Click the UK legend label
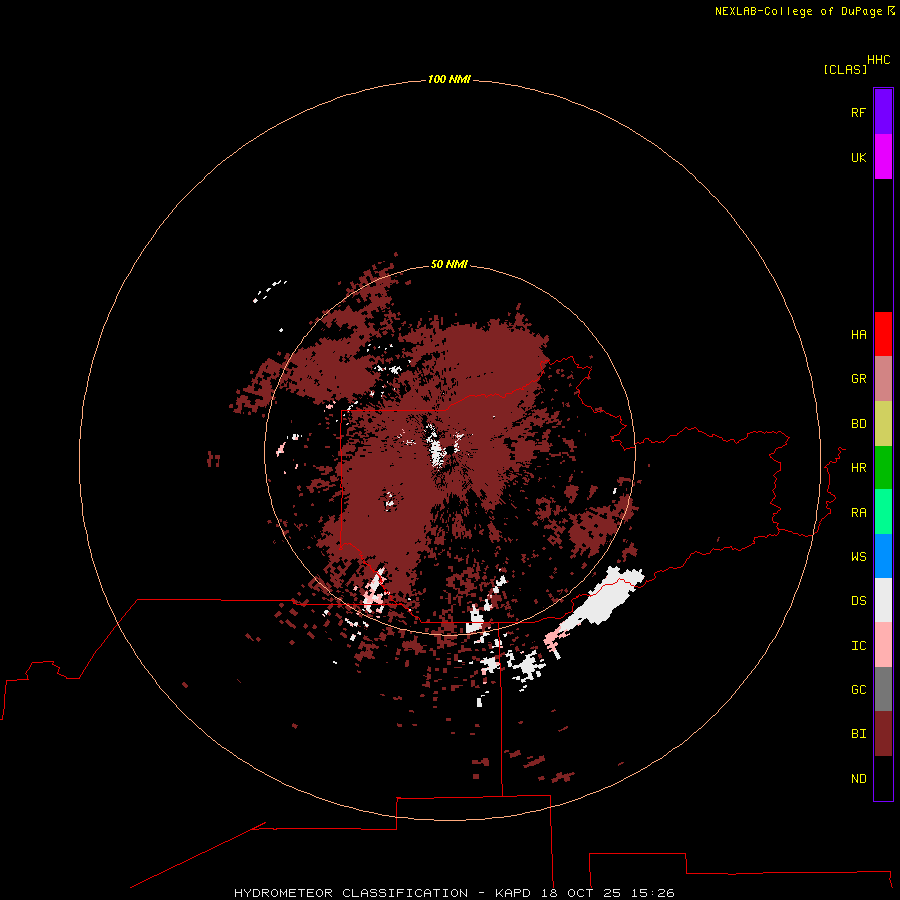Image resolution: width=900 pixels, height=900 pixels. (x=858, y=157)
